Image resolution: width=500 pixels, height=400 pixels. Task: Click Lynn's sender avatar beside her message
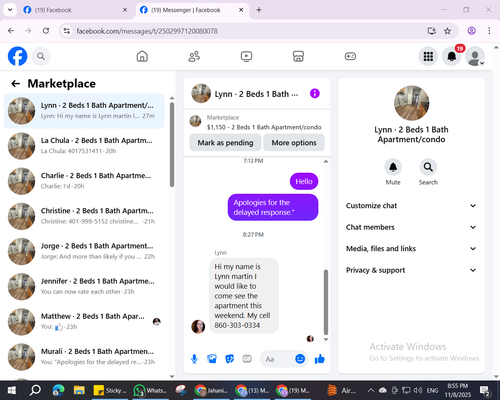point(198,327)
